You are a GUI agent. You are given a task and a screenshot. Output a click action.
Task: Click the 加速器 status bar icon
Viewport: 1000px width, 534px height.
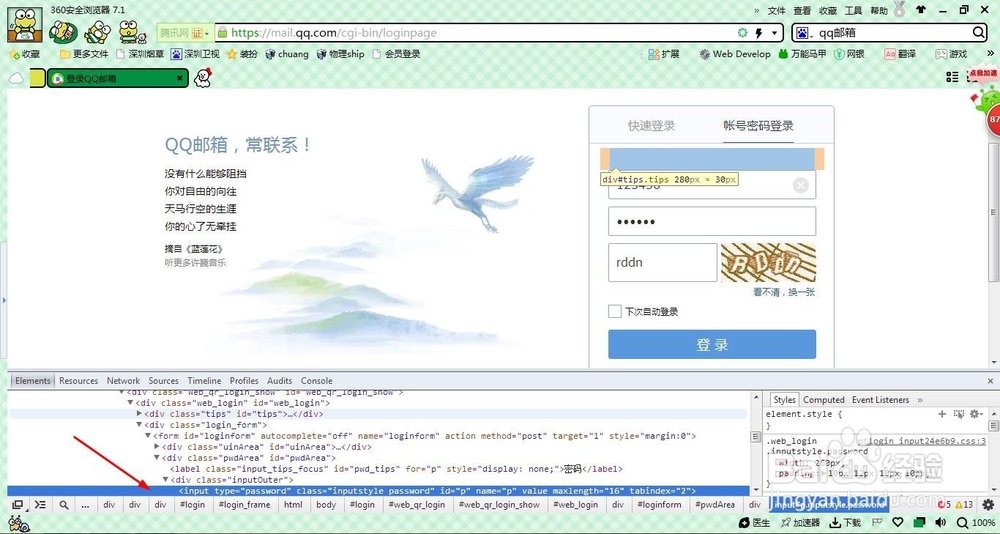coord(801,523)
